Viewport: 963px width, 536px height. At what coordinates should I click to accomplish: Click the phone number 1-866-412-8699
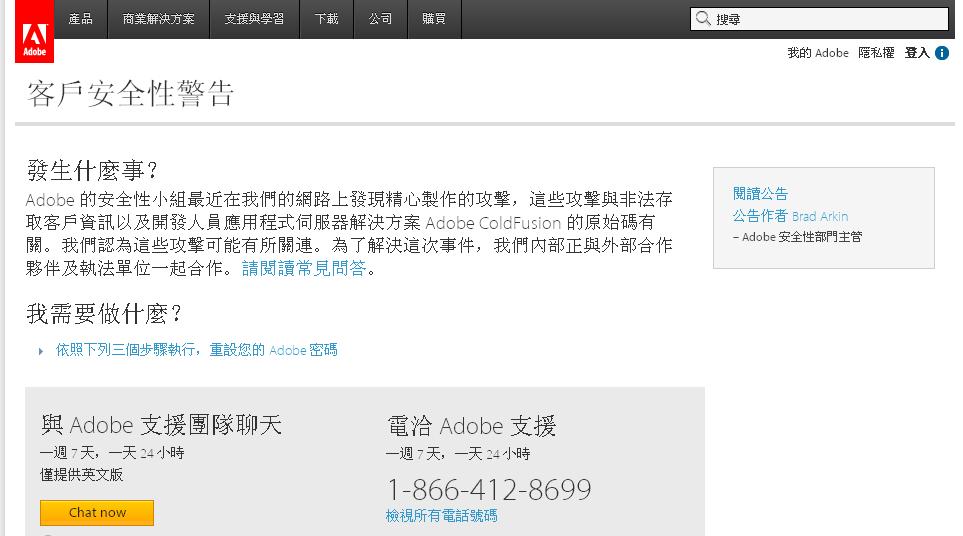tap(489, 489)
